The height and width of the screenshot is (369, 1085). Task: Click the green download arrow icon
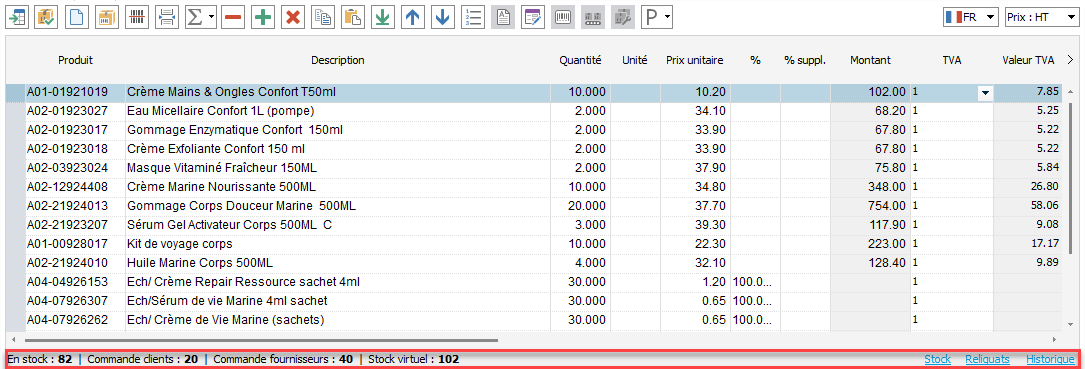click(x=383, y=17)
